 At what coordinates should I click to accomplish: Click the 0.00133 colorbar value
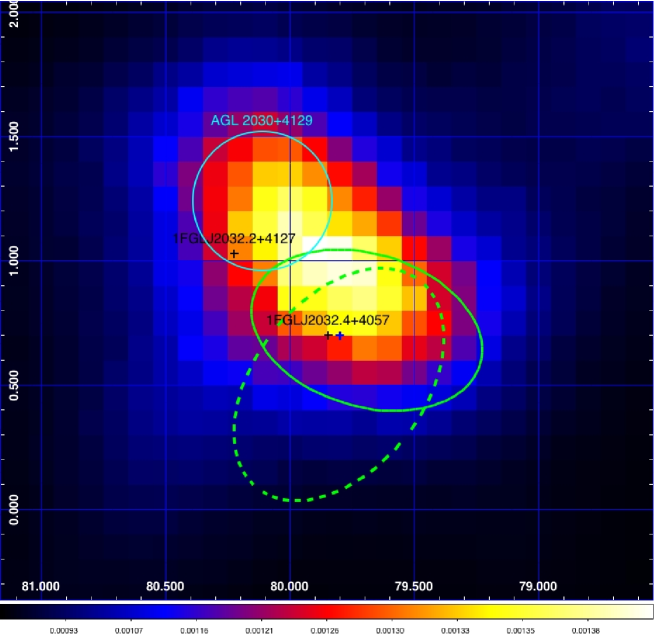(455, 631)
